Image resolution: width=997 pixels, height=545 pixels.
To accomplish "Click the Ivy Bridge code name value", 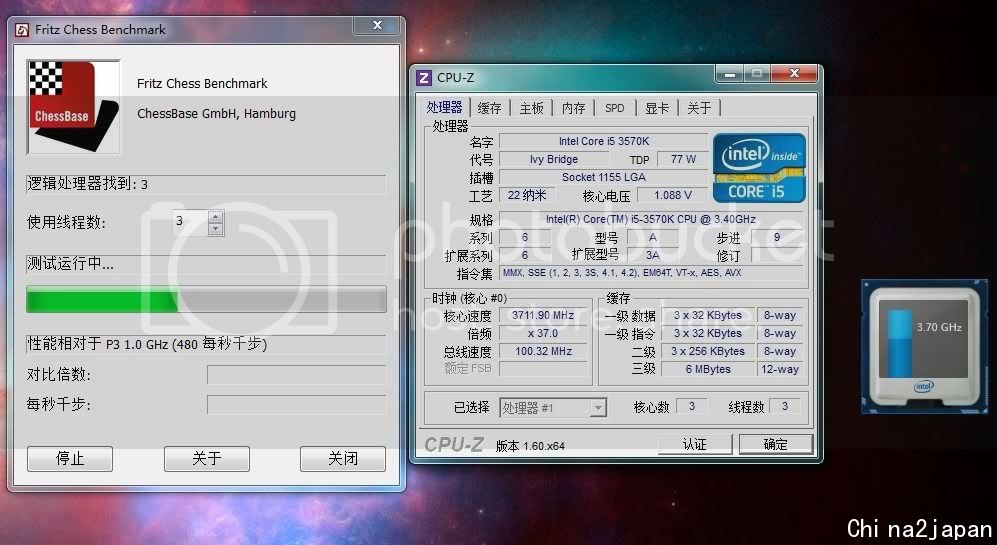I will 554,159.
